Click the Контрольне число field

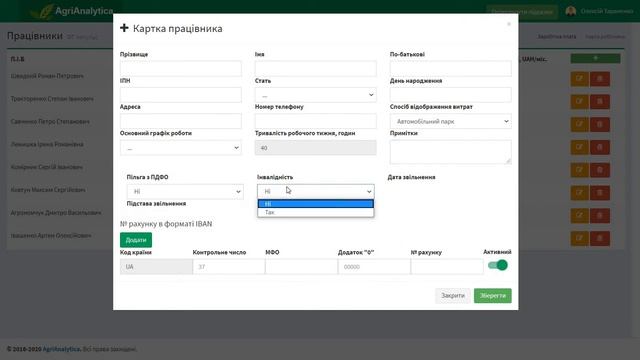pyautogui.click(x=229, y=267)
